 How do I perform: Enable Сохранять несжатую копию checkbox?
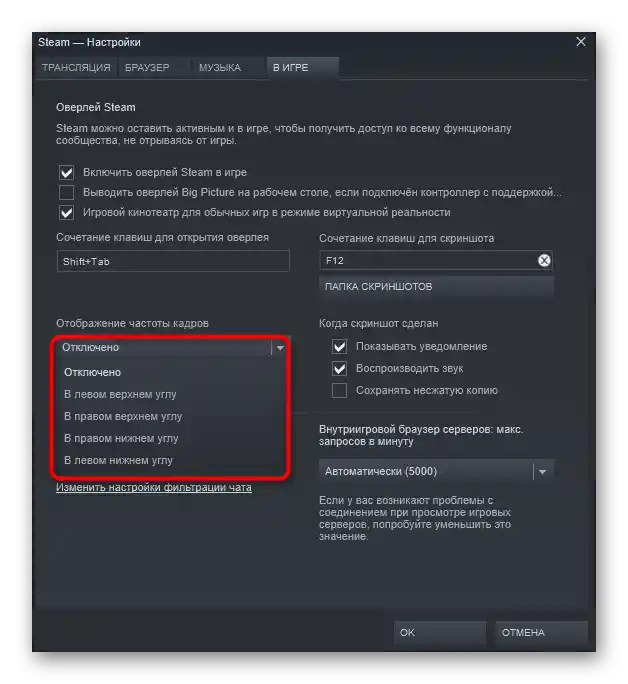339,390
